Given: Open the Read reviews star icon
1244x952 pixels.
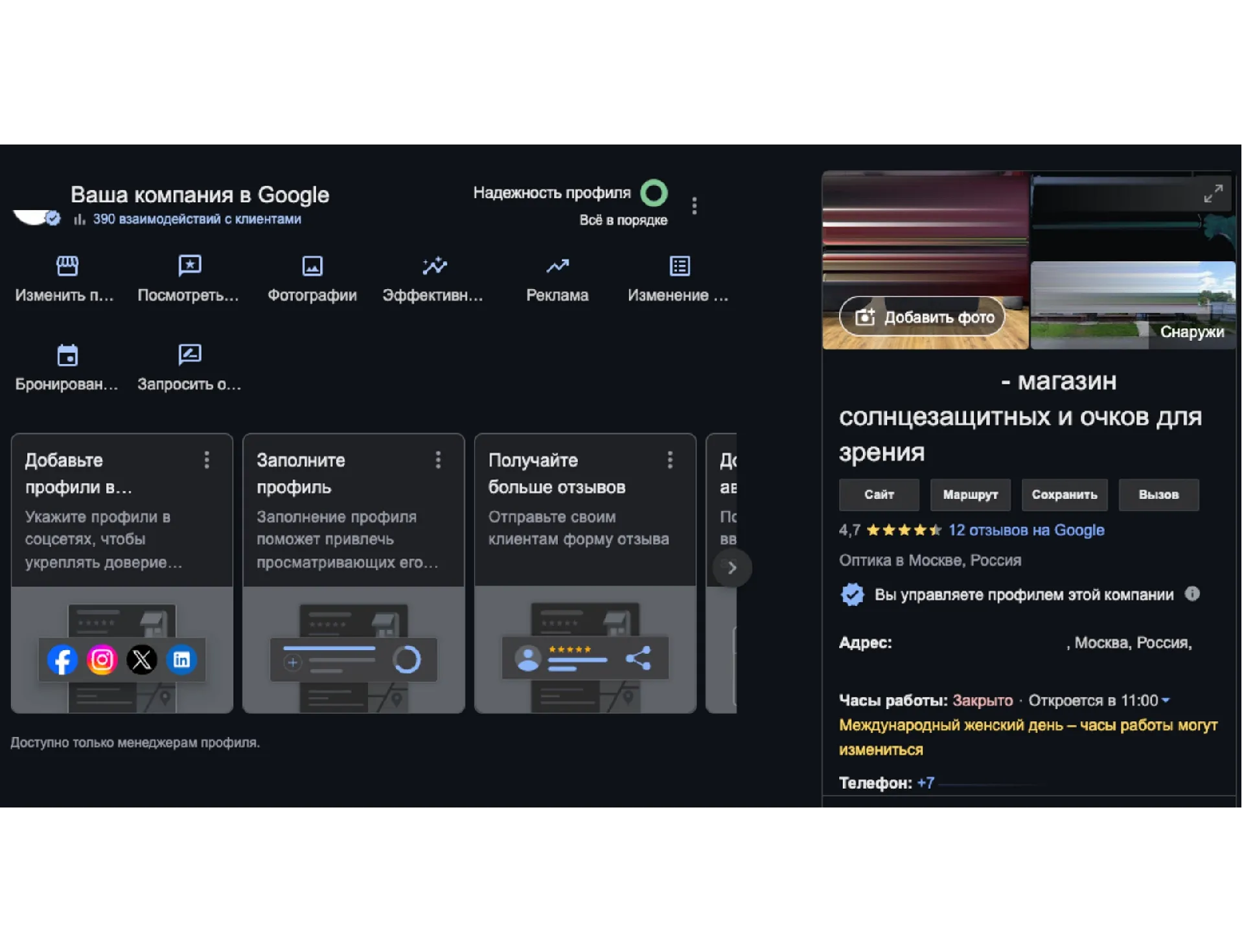Looking at the screenshot, I should point(189,266).
